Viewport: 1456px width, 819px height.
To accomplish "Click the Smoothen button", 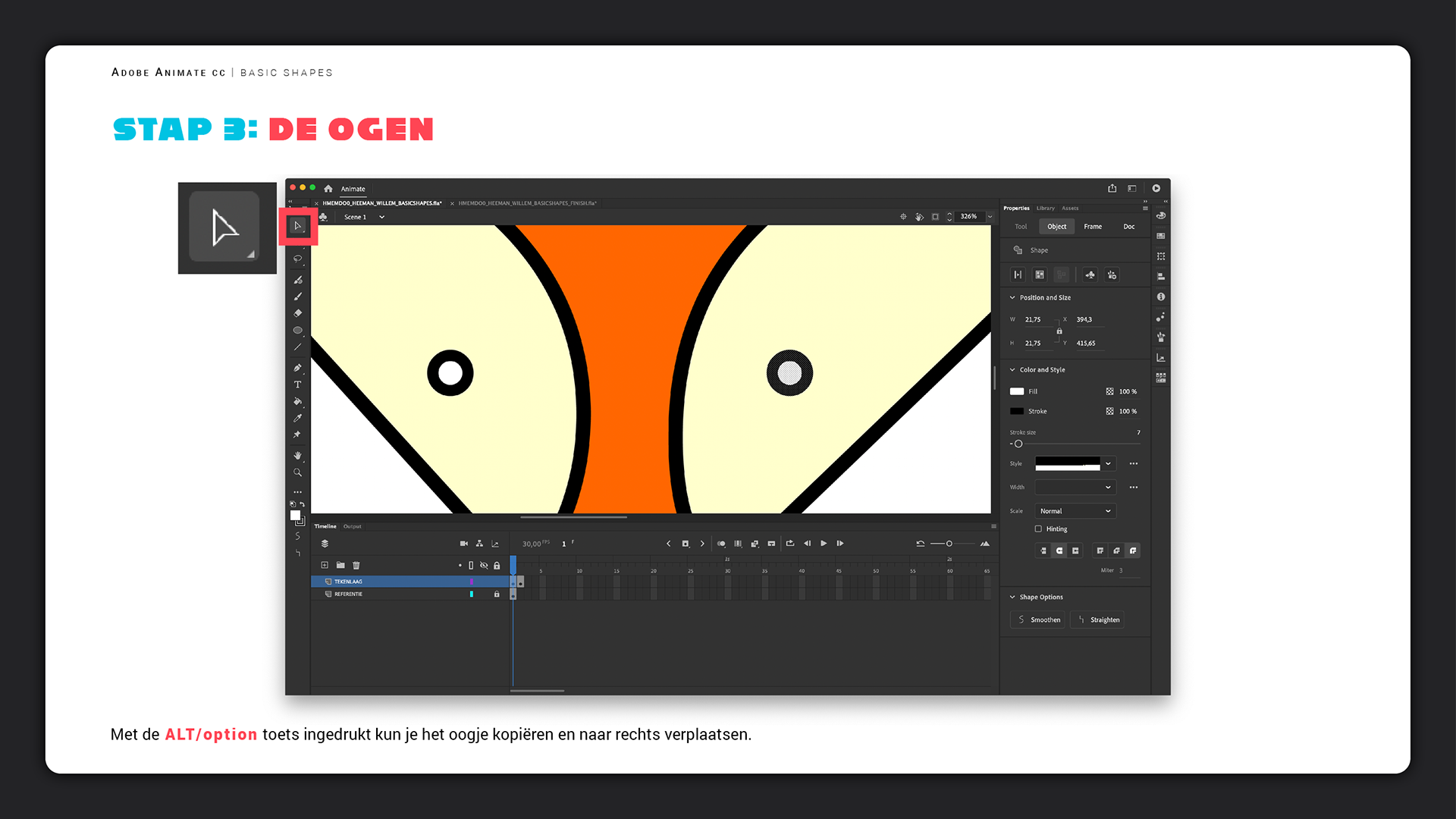I will 1037,620.
